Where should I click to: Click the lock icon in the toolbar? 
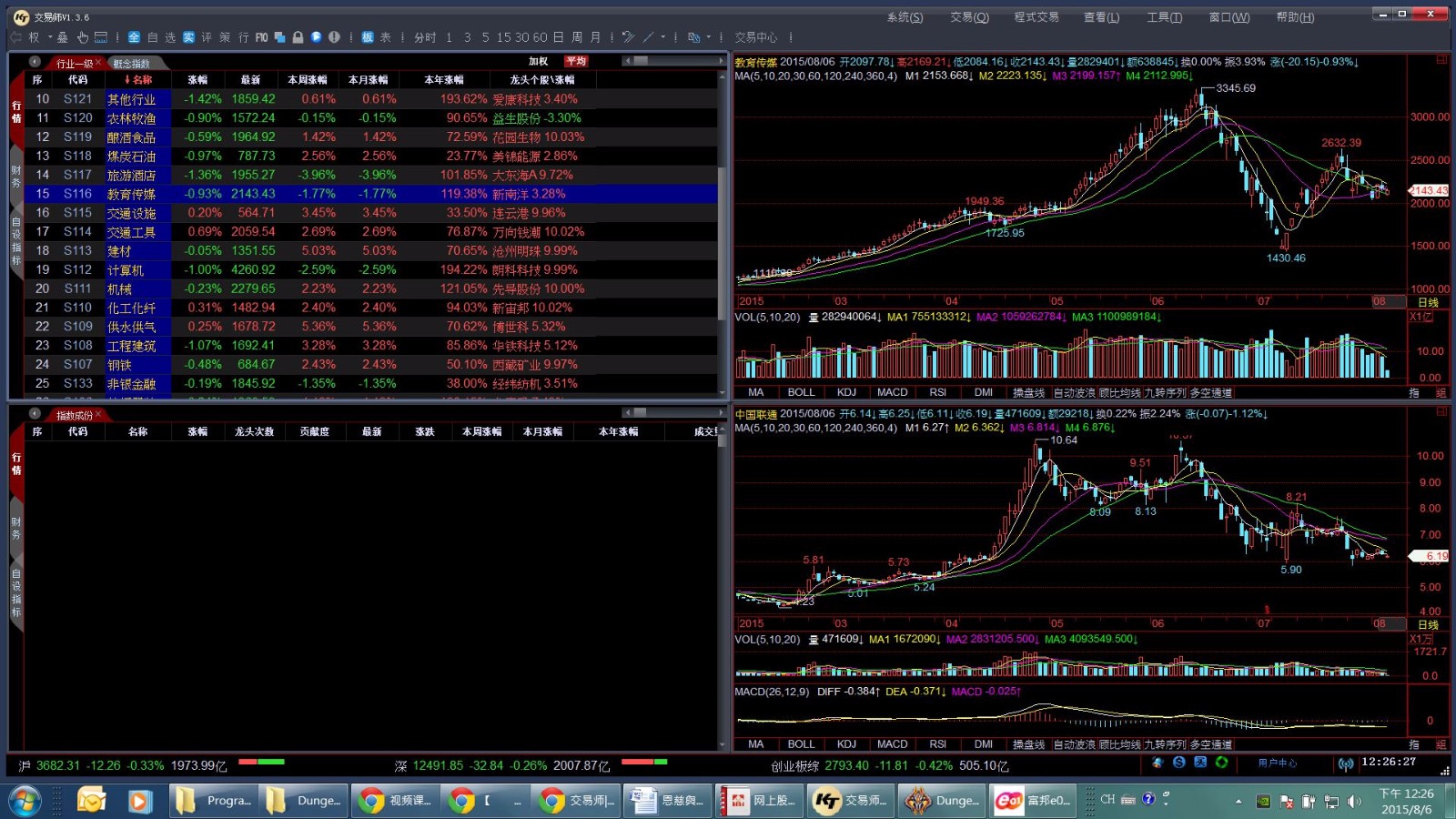(298, 37)
